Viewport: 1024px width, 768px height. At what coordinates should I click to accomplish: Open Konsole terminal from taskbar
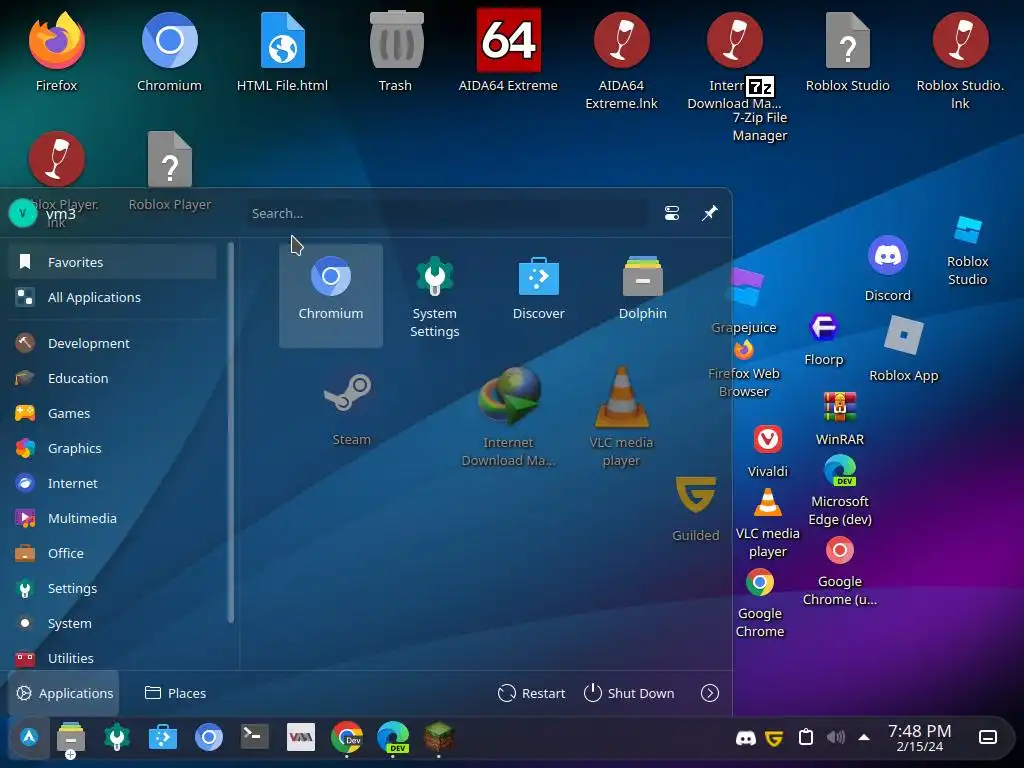(254, 737)
